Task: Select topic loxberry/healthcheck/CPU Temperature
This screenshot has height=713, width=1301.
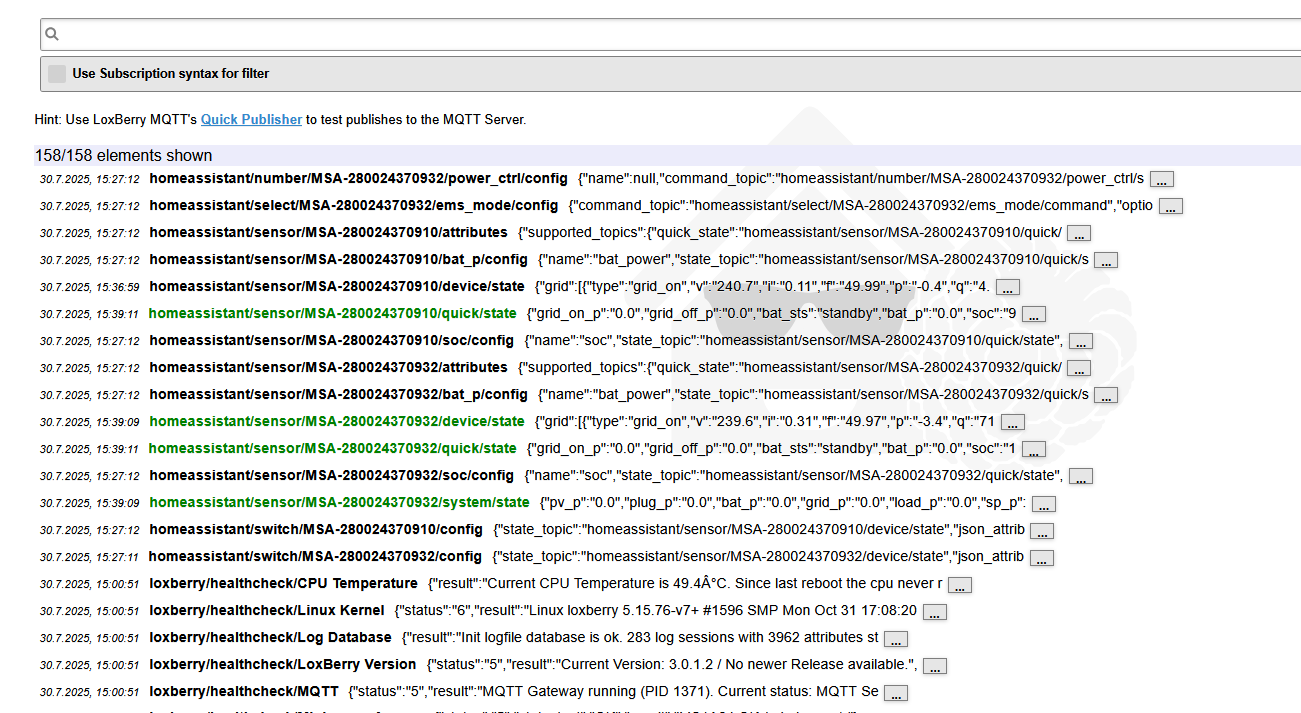Action: [x=283, y=583]
